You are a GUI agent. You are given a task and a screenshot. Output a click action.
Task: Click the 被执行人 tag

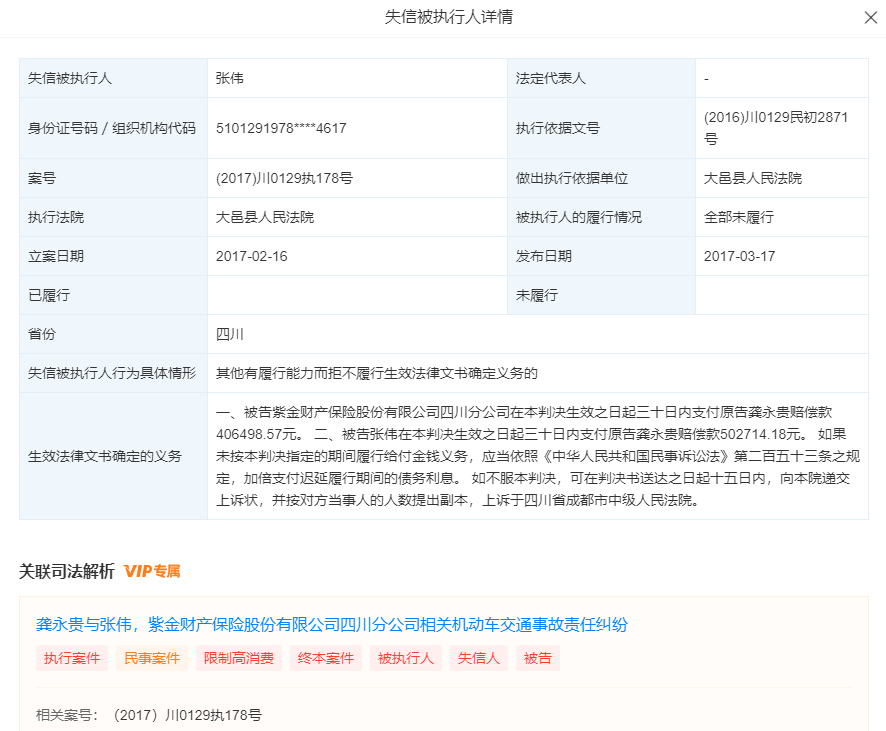(406, 658)
